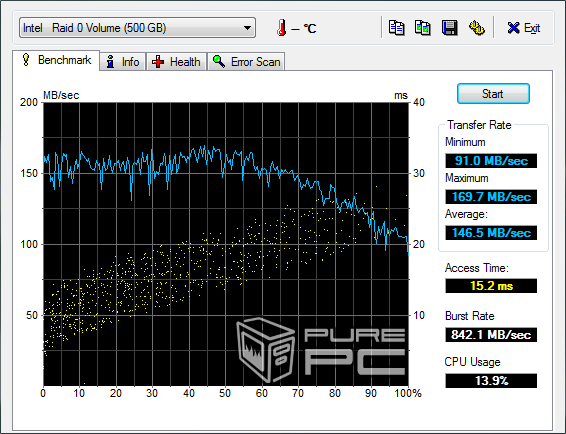Open the Health tab
566x434 pixels.
click(x=177, y=62)
